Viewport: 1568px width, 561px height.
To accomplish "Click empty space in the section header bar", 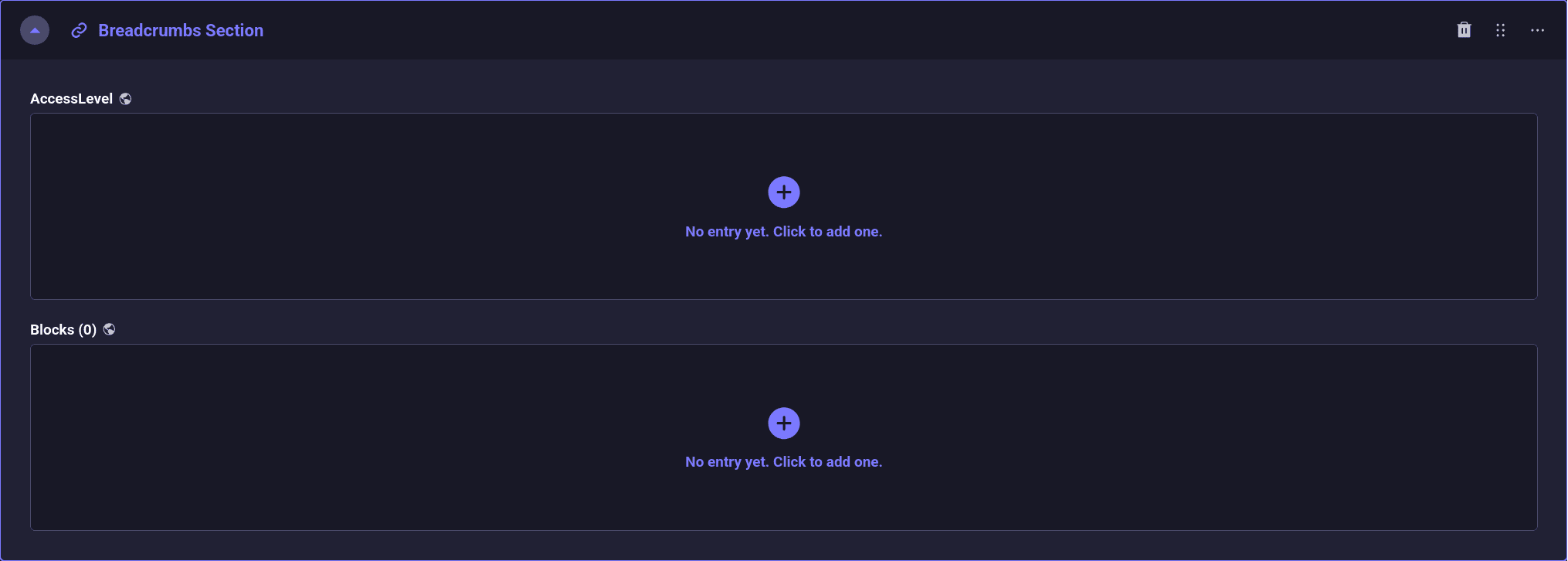I will pyautogui.click(x=772, y=30).
